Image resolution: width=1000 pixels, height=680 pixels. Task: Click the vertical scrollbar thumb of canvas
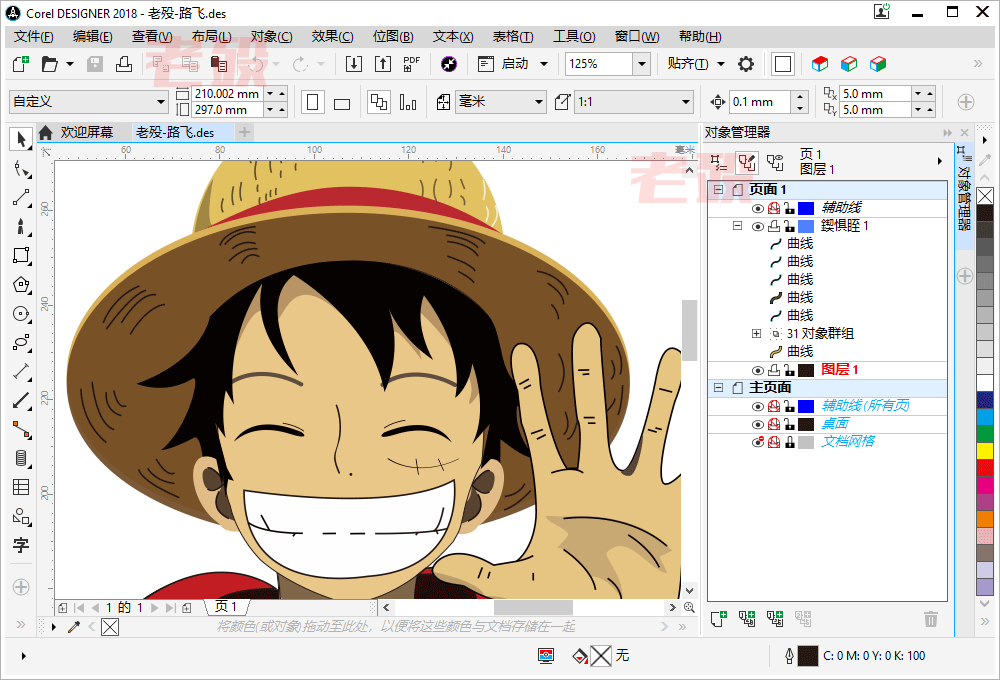tap(689, 330)
